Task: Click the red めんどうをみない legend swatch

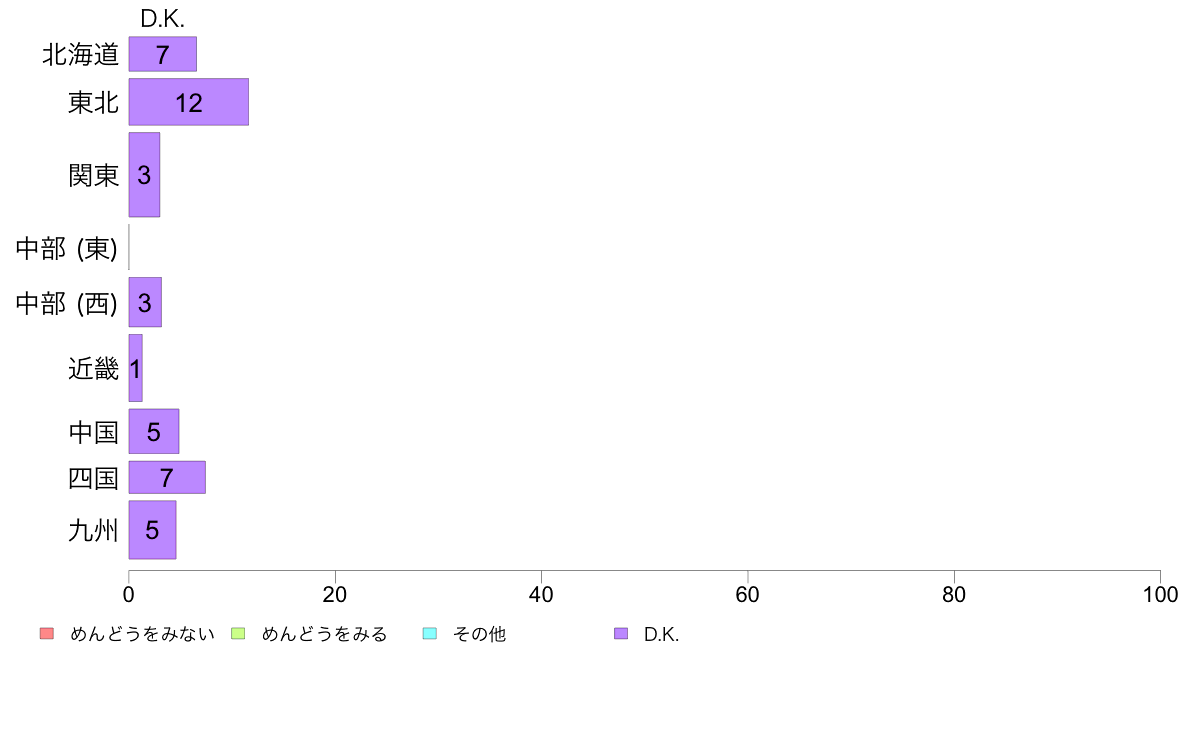Action: point(47,634)
